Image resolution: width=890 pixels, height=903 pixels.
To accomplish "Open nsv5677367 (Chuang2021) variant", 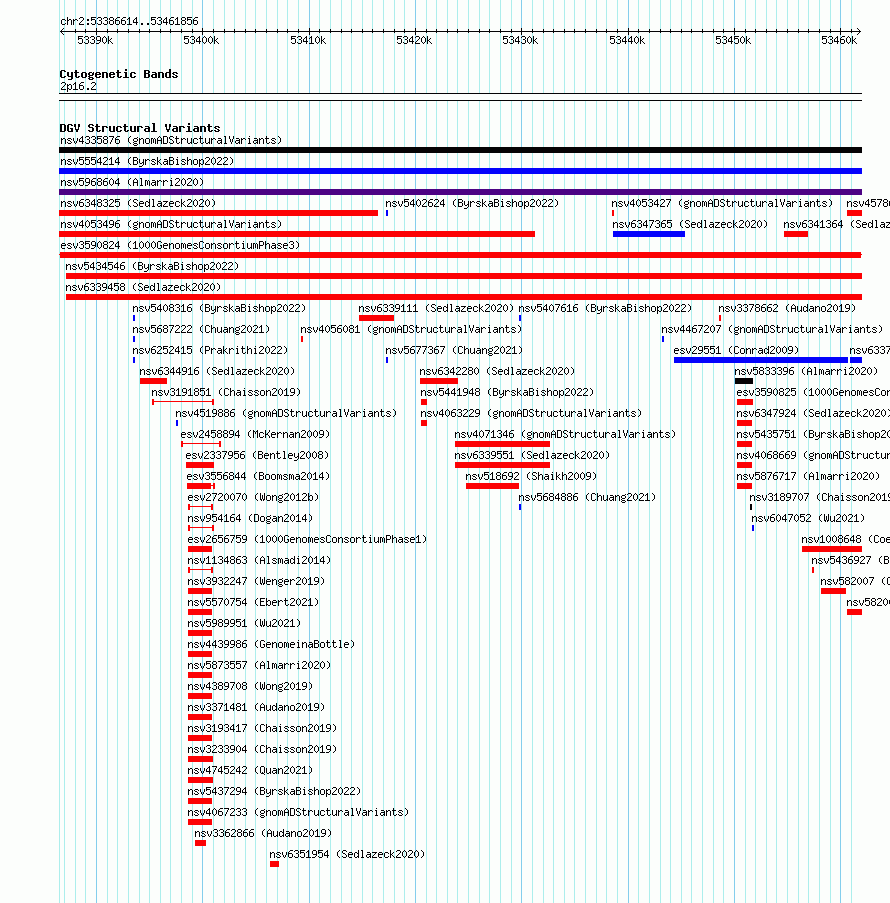I will 454,351.
